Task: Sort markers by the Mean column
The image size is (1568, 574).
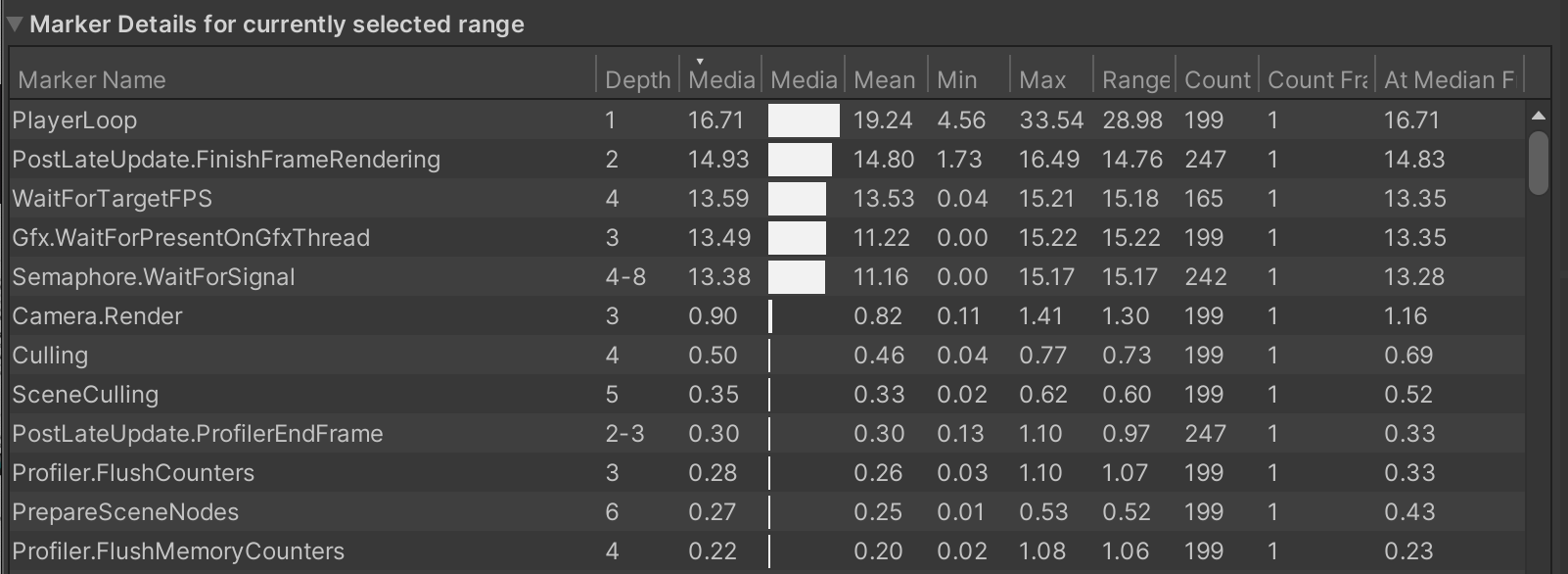Action: click(882, 79)
